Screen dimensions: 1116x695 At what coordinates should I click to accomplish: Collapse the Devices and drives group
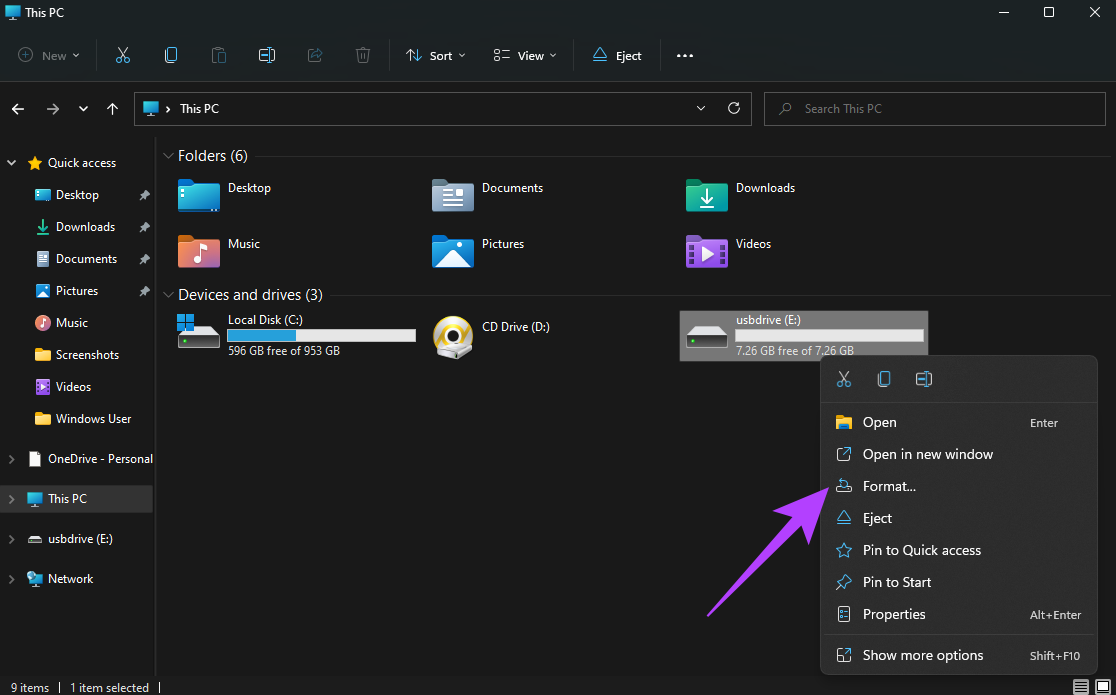[169, 295]
